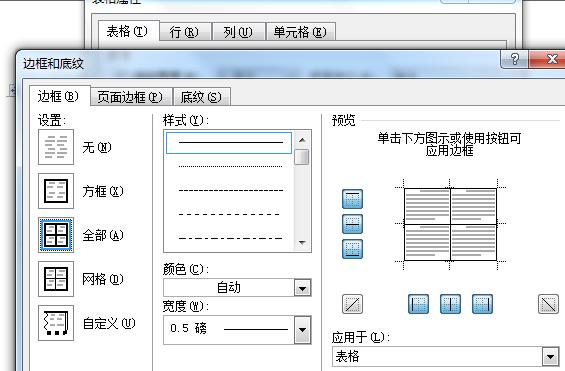Toggle the bottom border button in preview
Screen dimensions: 565x371
pos(352,249)
